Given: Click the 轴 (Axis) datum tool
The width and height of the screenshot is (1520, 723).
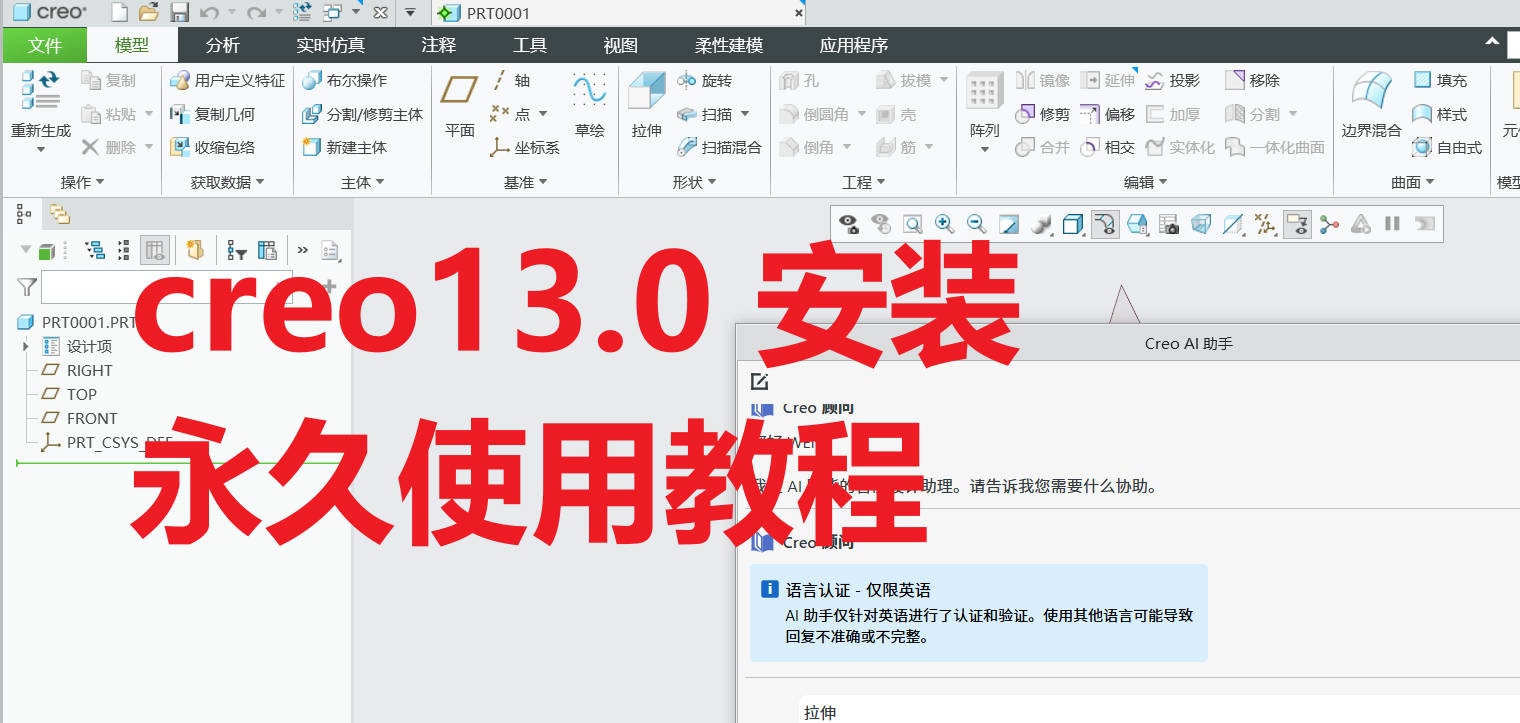Looking at the screenshot, I should click(x=511, y=80).
